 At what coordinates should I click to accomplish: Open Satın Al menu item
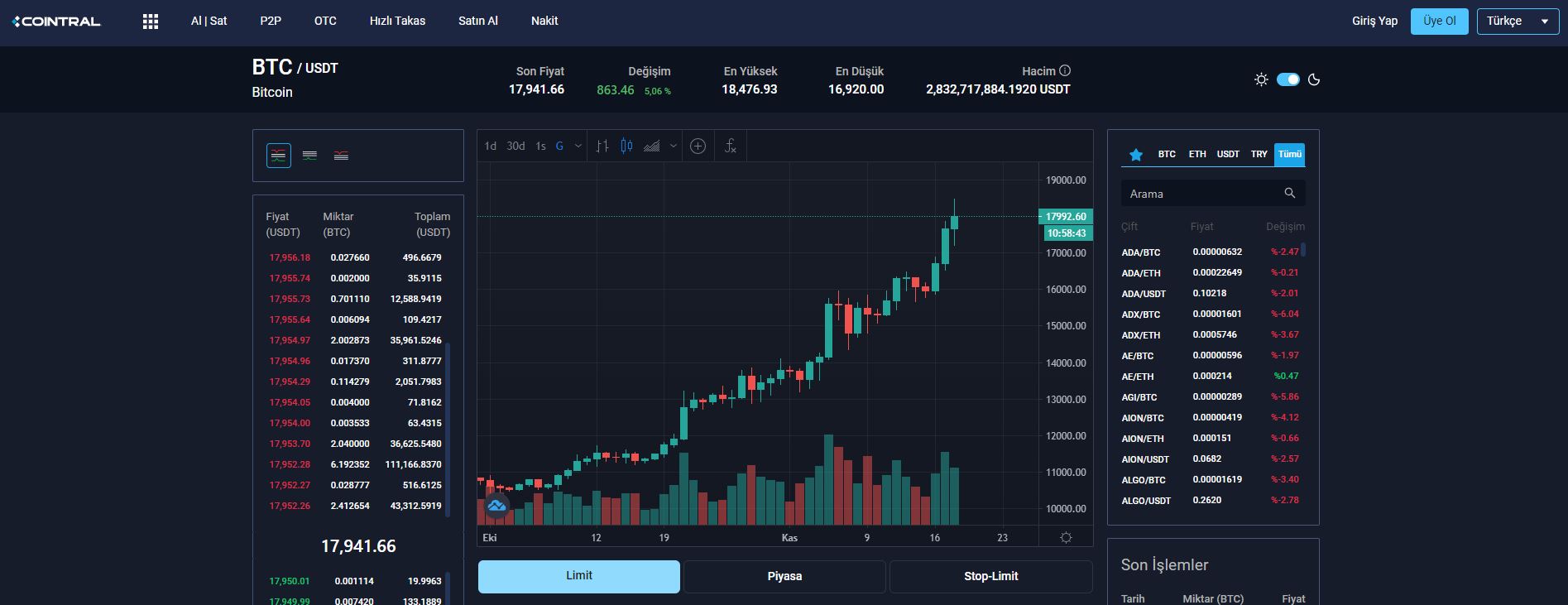pos(478,21)
